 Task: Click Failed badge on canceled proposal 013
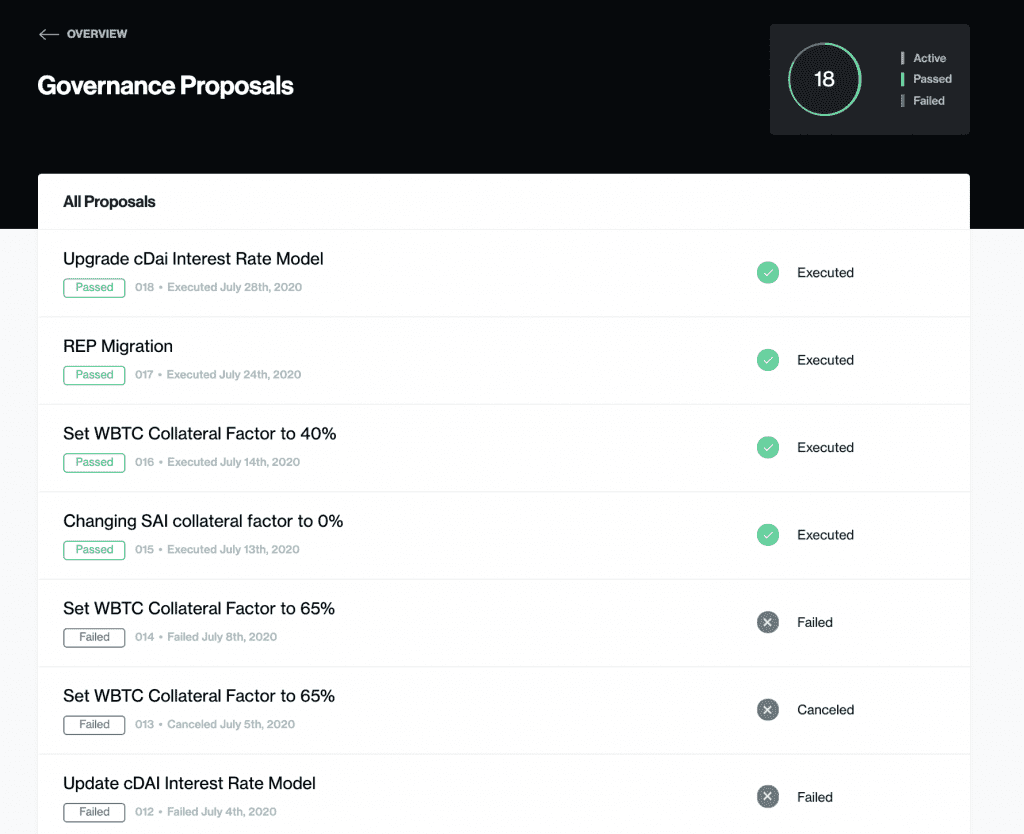94,724
